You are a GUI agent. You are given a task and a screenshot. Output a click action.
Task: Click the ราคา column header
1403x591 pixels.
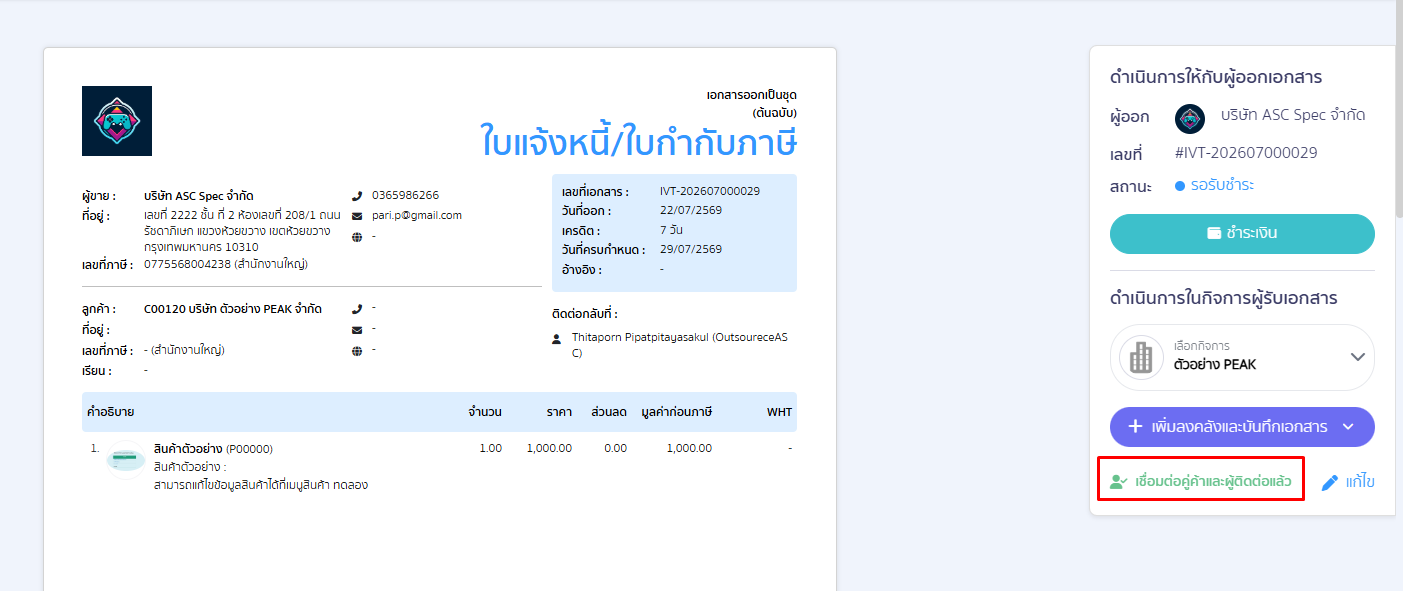point(559,412)
